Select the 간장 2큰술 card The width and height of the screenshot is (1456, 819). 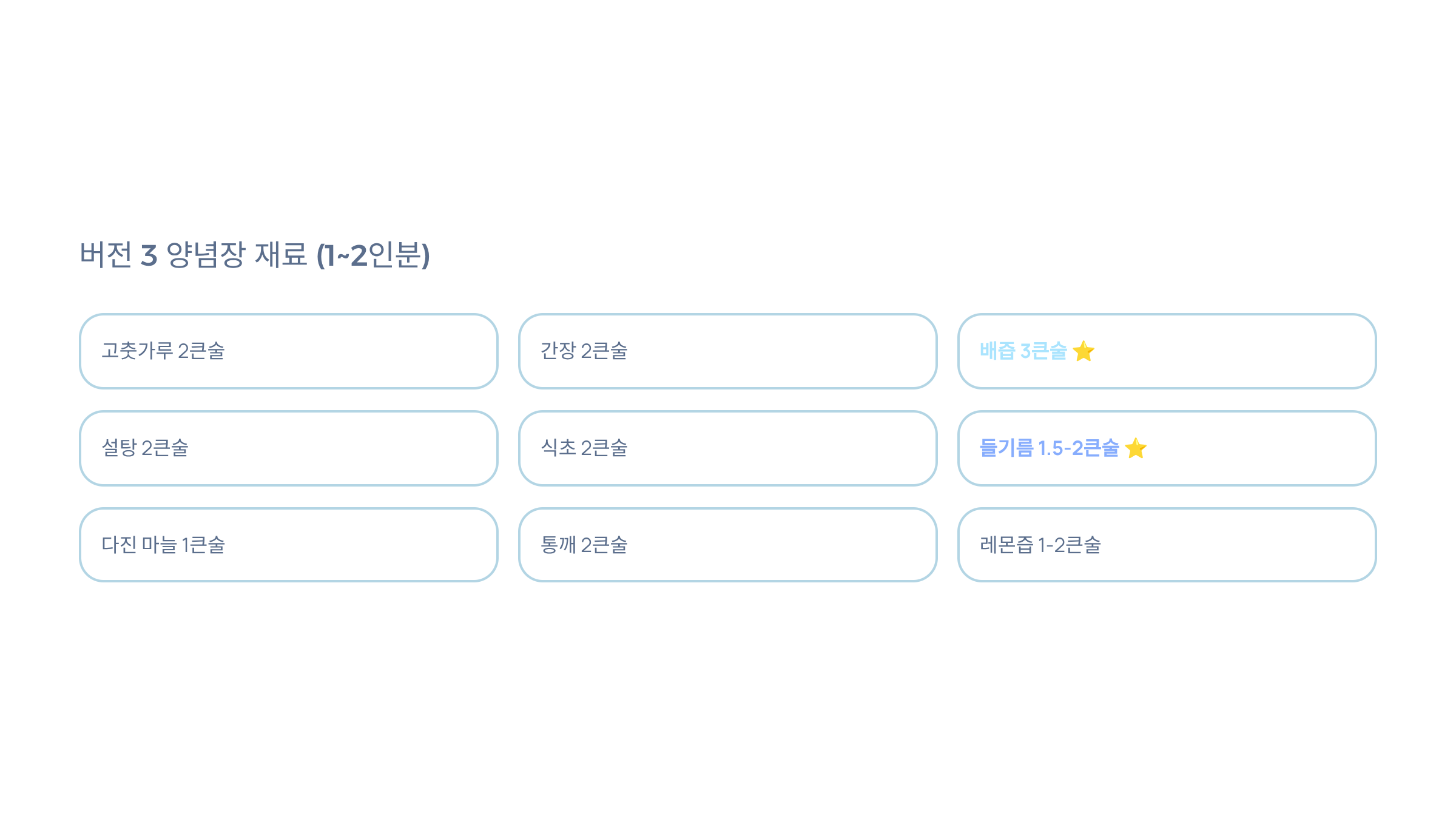728,351
